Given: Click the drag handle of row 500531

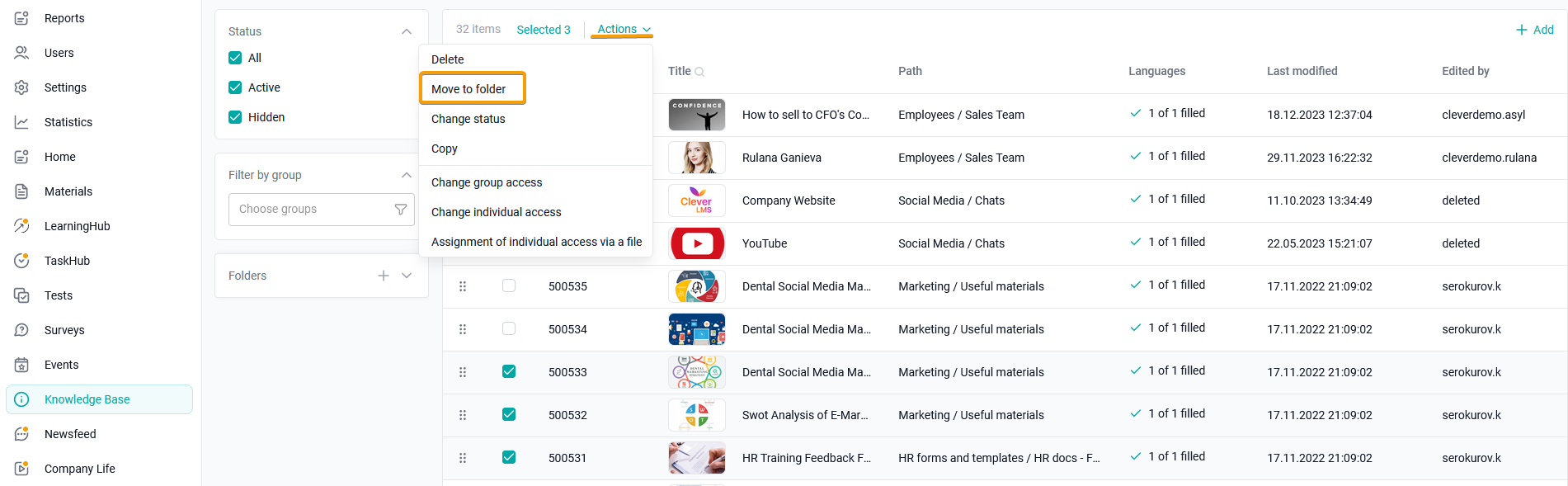Looking at the screenshot, I should (x=463, y=458).
